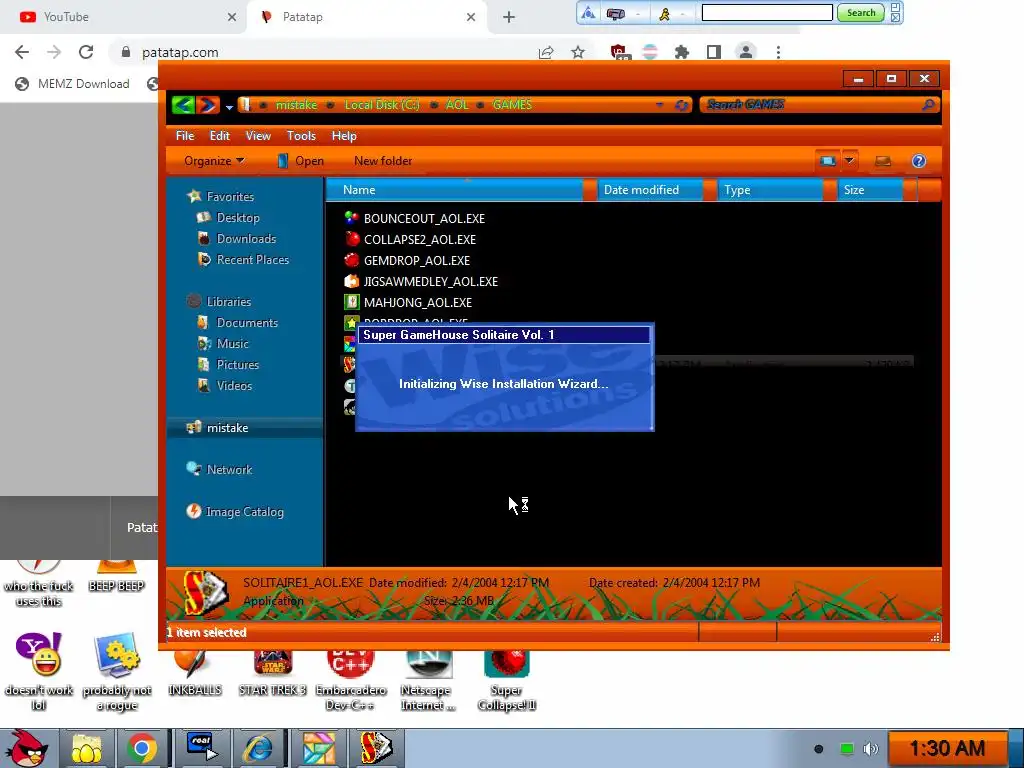Image resolution: width=1024 pixels, height=768 pixels.
Task: Open the Help menu in Explorer
Action: click(x=344, y=136)
